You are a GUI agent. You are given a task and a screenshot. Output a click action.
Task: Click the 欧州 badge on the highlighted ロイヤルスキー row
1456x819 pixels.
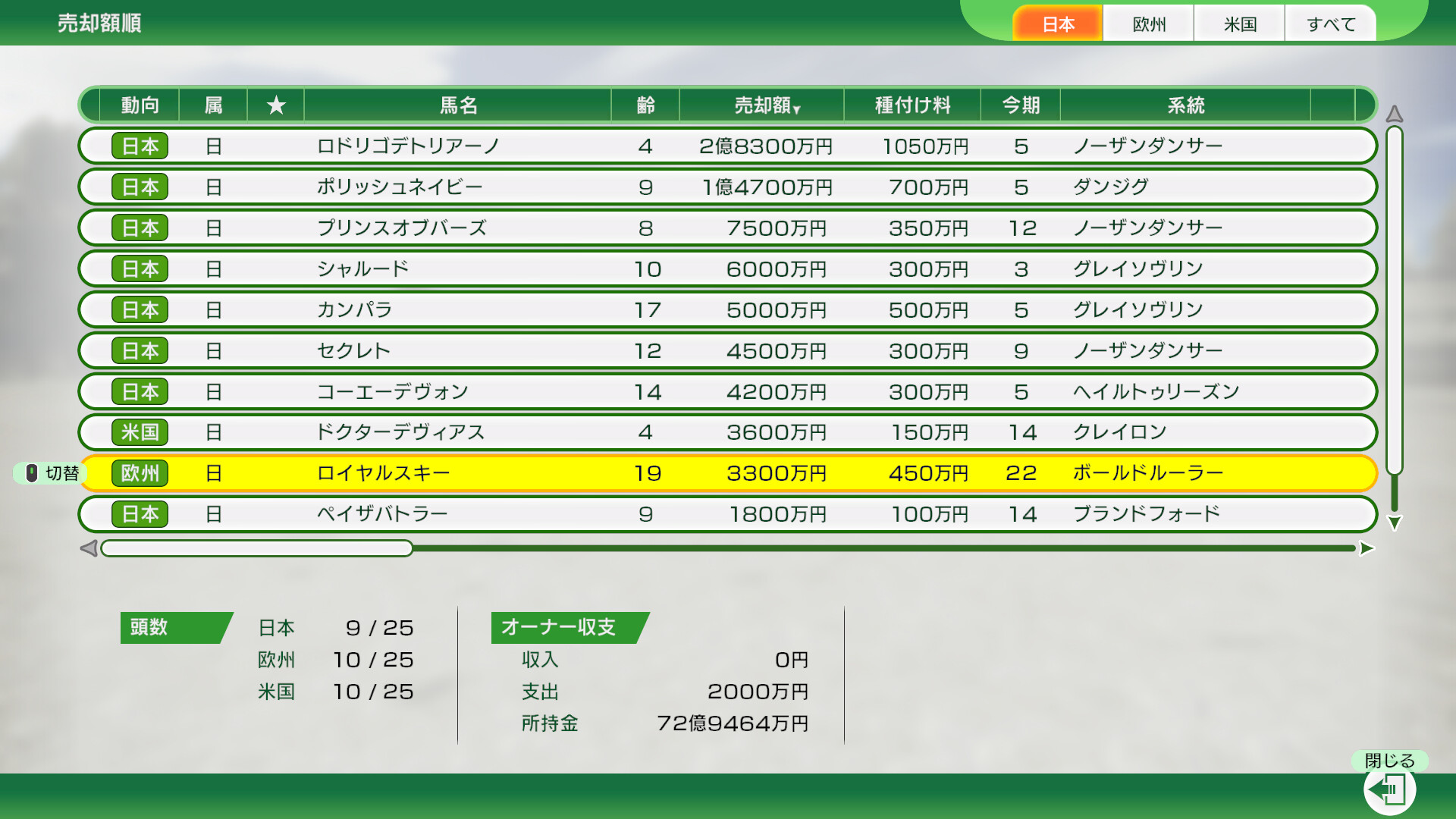[x=140, y=472]
